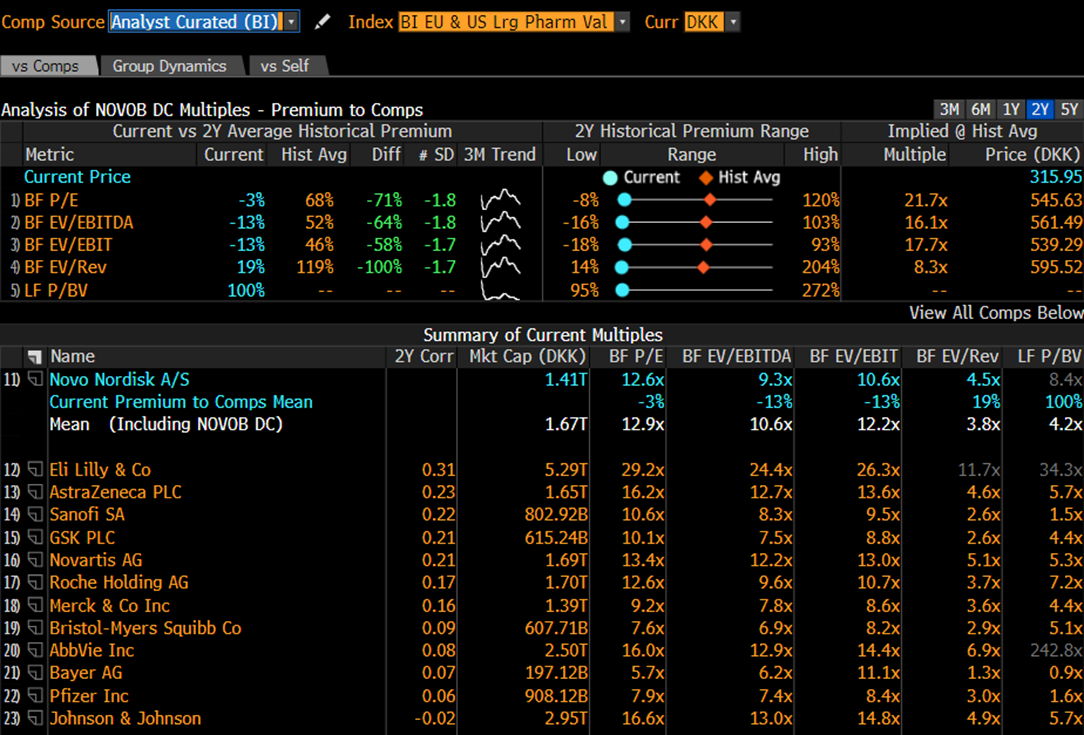This screenshot has width=1084, height=735.
Task: Click the pencil edit icon beside Comp Source
Action: coord(321,22)
